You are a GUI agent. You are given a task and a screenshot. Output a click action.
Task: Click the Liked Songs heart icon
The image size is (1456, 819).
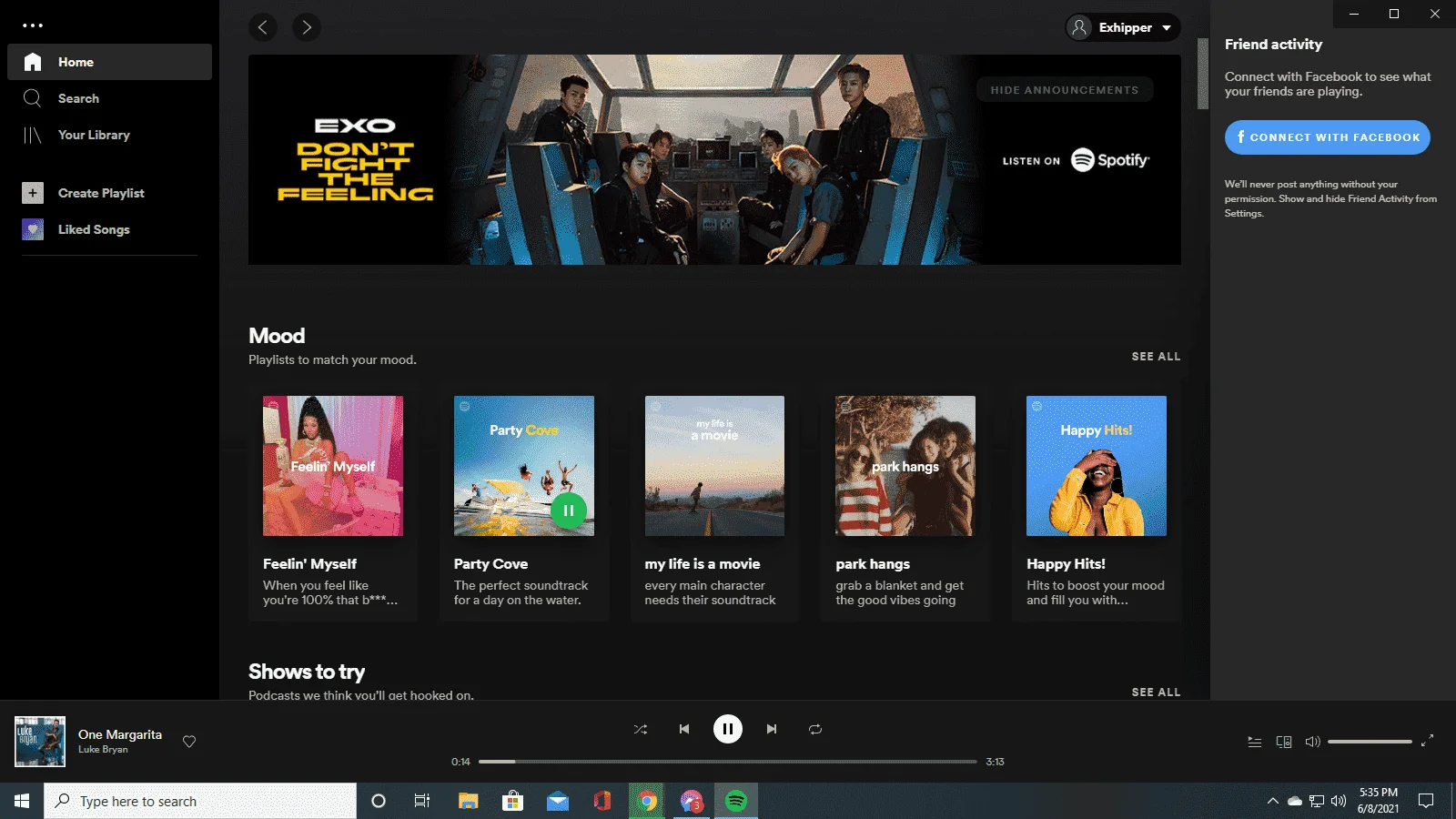click(33, 229)
